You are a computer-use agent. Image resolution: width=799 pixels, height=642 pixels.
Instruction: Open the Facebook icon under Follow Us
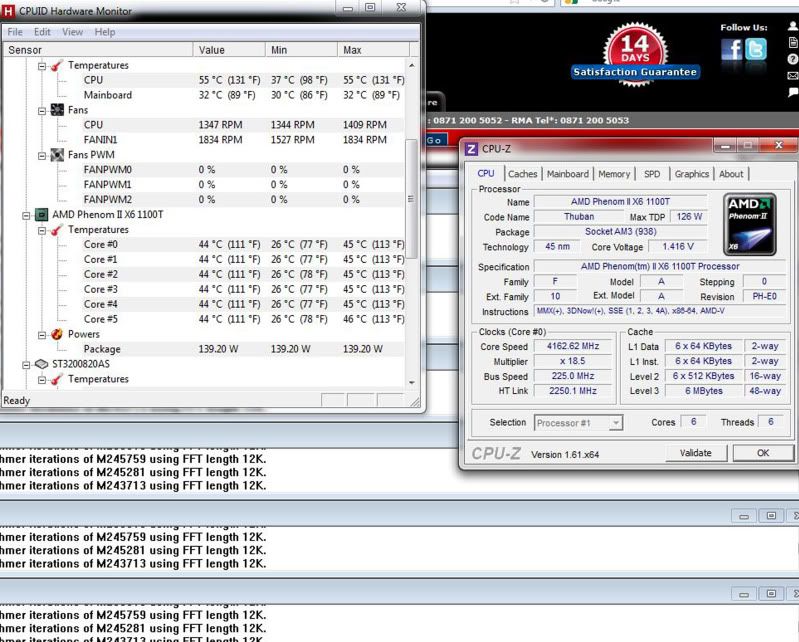pos(731,50)
